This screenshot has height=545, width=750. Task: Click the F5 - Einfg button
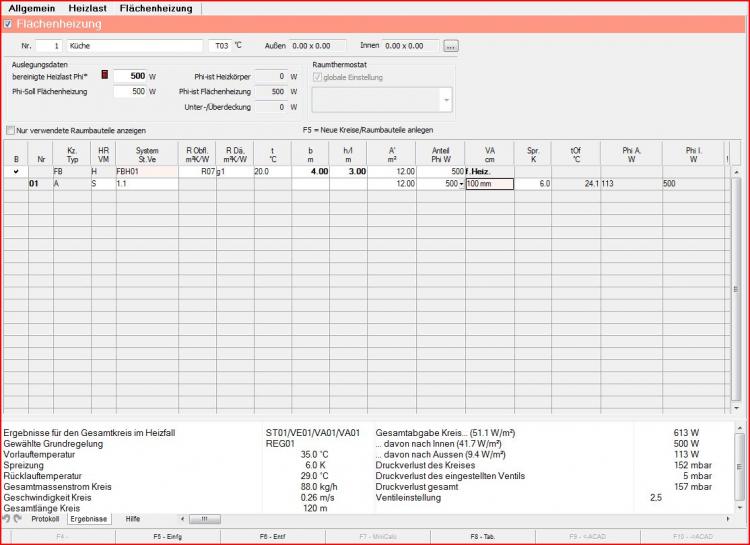coord(168,537)
